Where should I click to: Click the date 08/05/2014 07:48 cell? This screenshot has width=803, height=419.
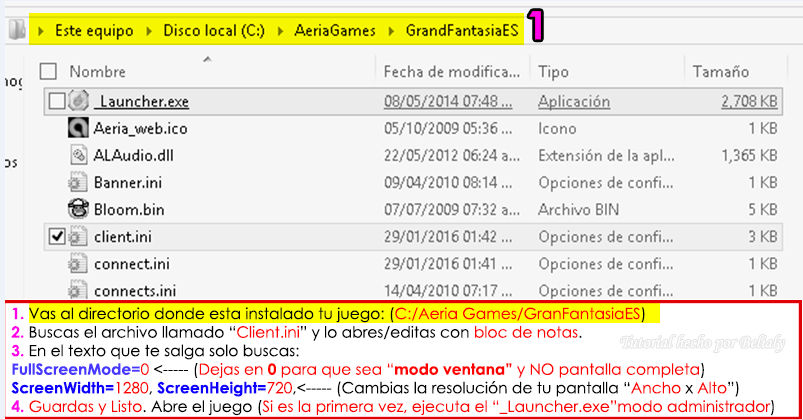click(x=448, y=101)
